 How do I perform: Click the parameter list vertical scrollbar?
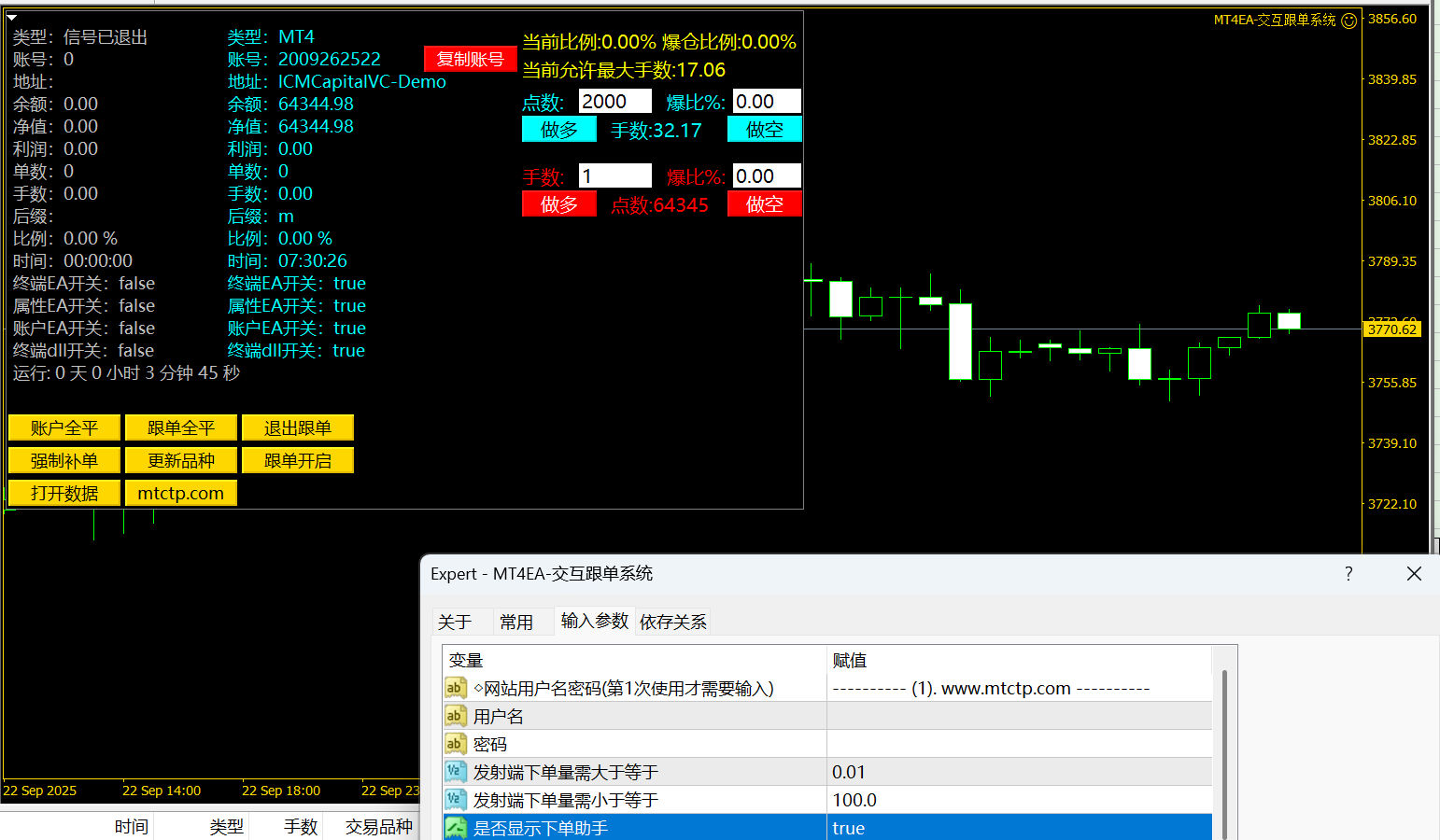[1224, 747]
